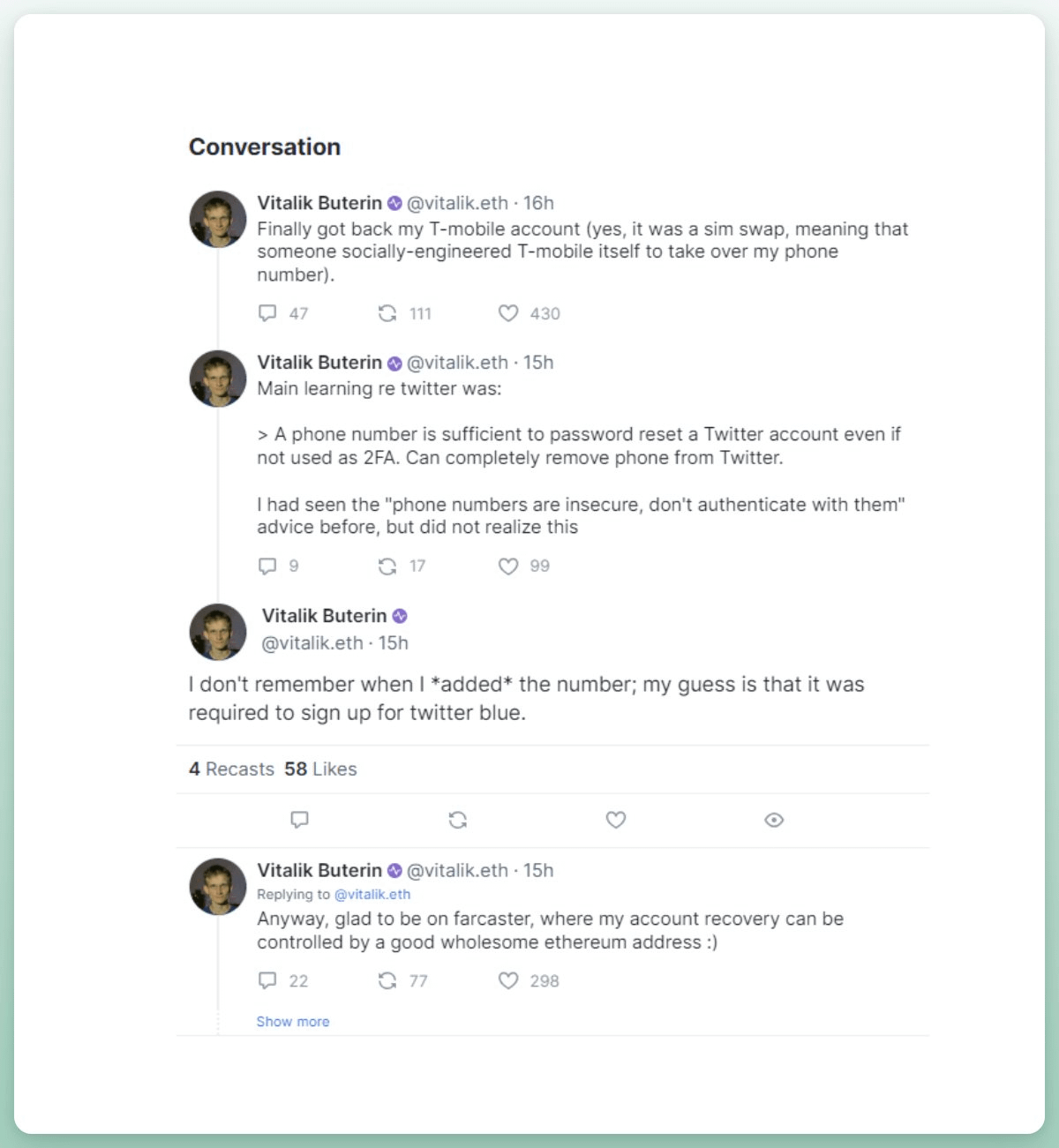The image size is (1059, 1148).
Task: Like the twitter blue guess cast
Action: click(x=616, y=820)
